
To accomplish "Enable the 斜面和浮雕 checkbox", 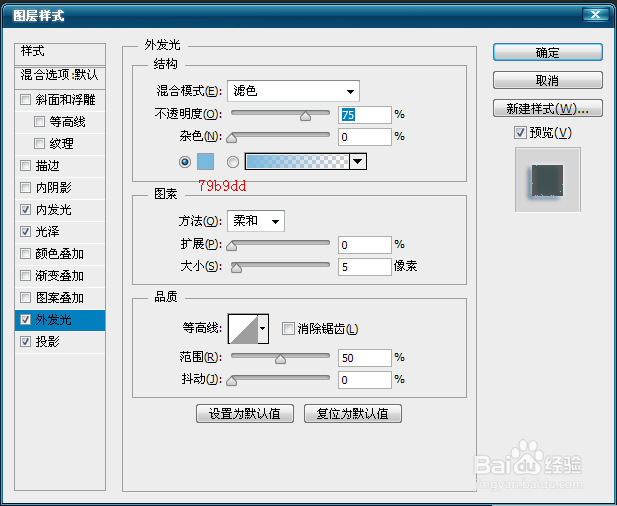I will [26, 100].
